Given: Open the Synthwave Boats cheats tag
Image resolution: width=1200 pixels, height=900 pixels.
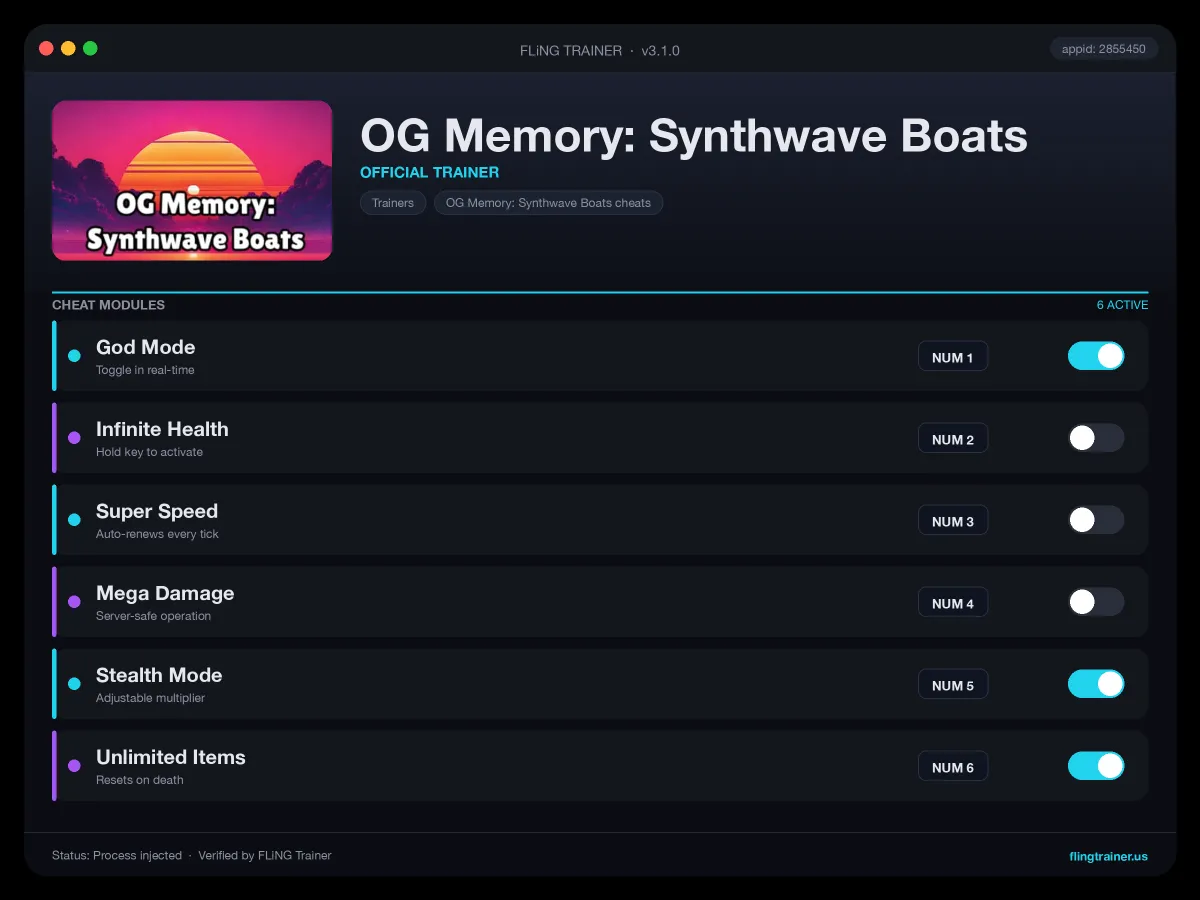Looking at the screenshot, I should coord(548,203).
